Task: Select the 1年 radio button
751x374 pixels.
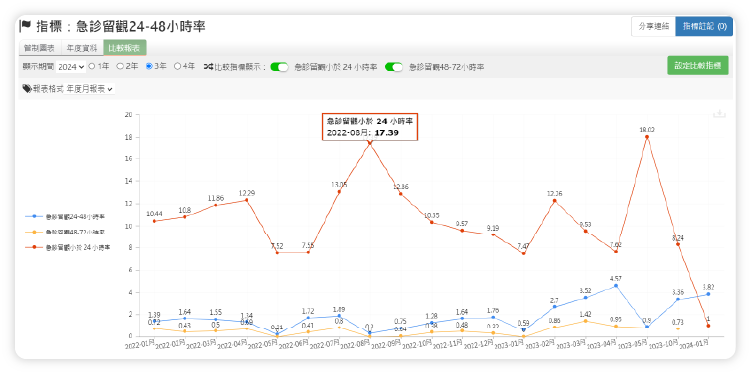Action: 92,67
